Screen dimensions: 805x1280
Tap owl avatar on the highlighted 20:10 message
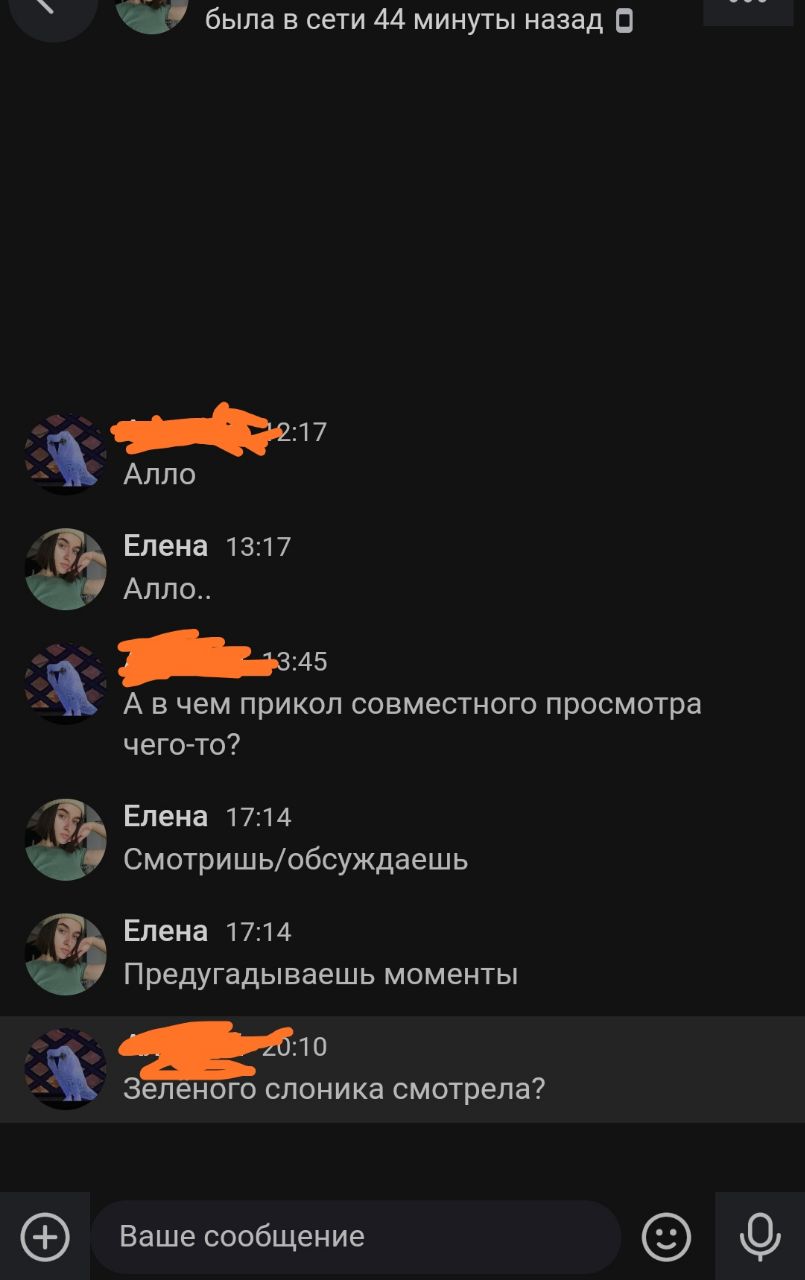(x=66, y=1069)
